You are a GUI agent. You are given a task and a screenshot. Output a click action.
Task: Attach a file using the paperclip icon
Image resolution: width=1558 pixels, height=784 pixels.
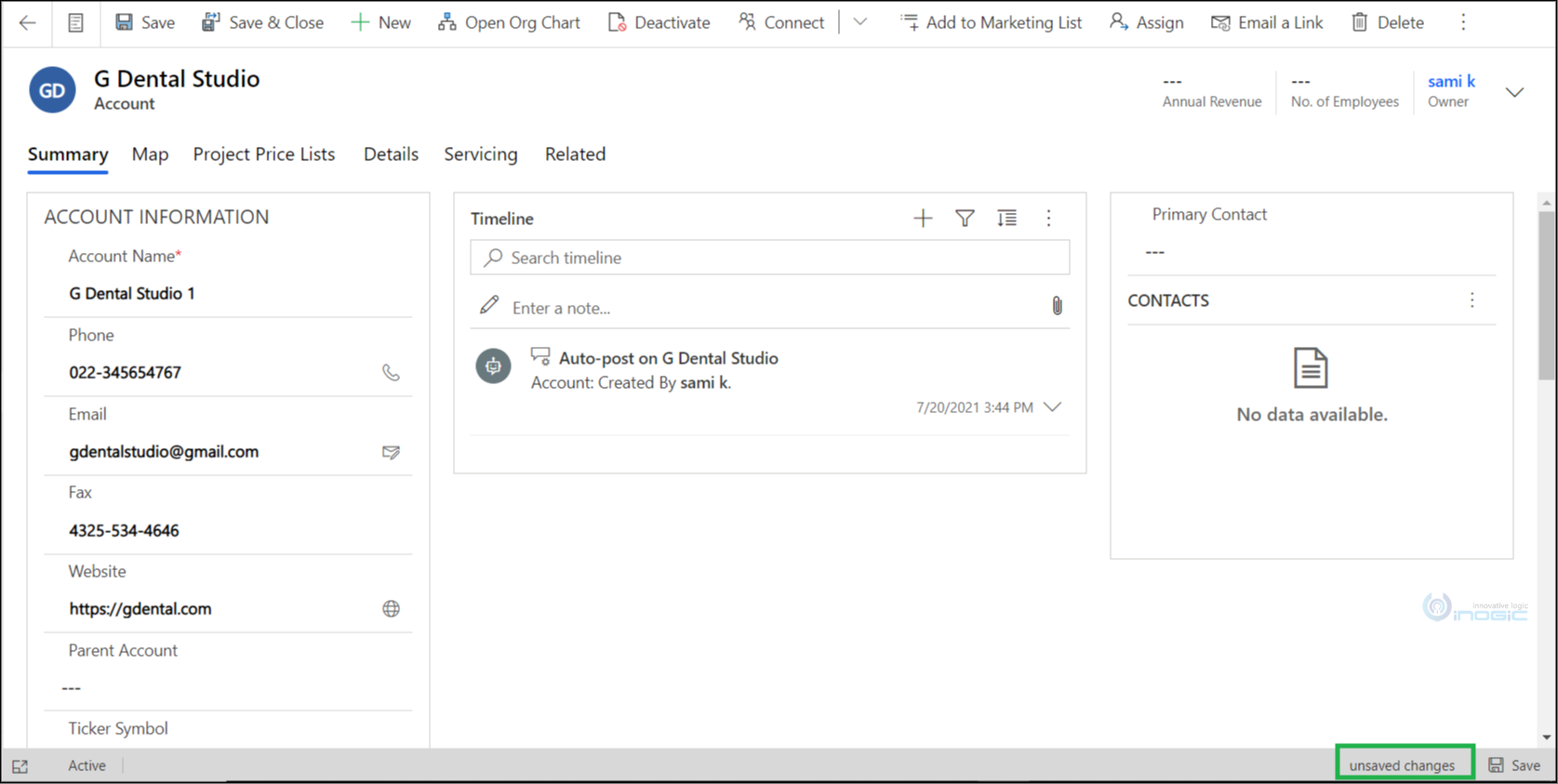(x=1057, y=306)
